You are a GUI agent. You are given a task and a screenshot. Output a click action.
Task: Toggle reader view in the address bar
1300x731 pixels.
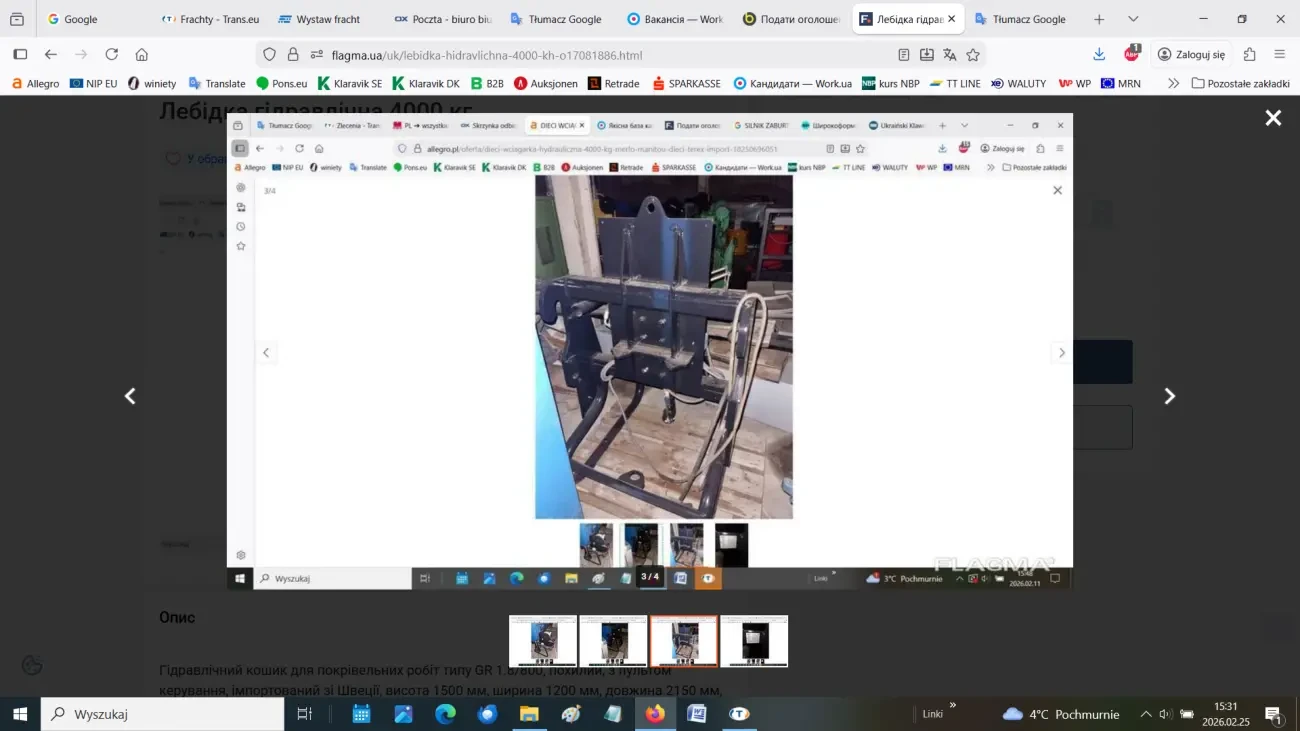point(904,55)
